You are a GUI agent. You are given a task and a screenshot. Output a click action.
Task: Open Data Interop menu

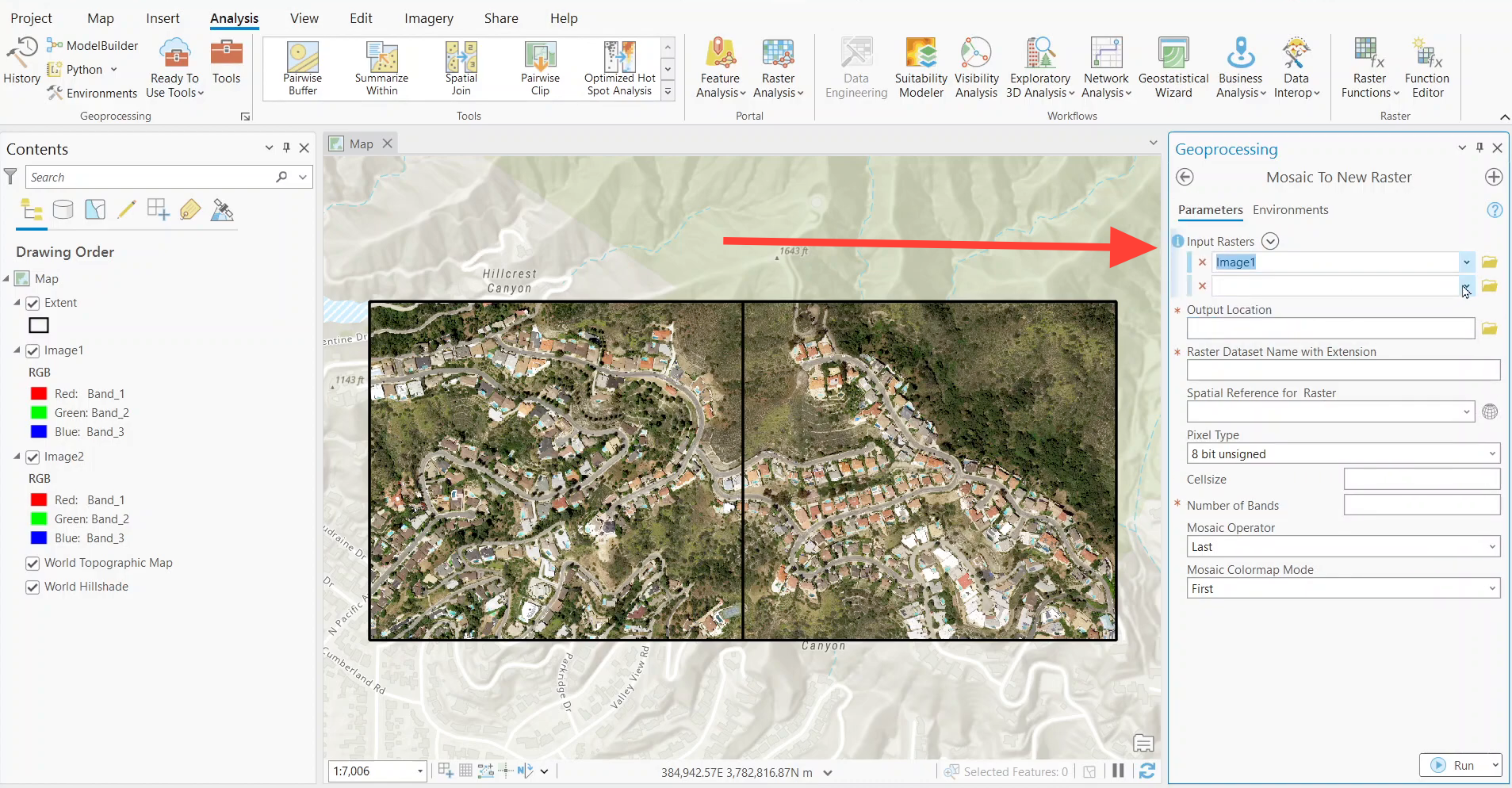click(1296, 68)
